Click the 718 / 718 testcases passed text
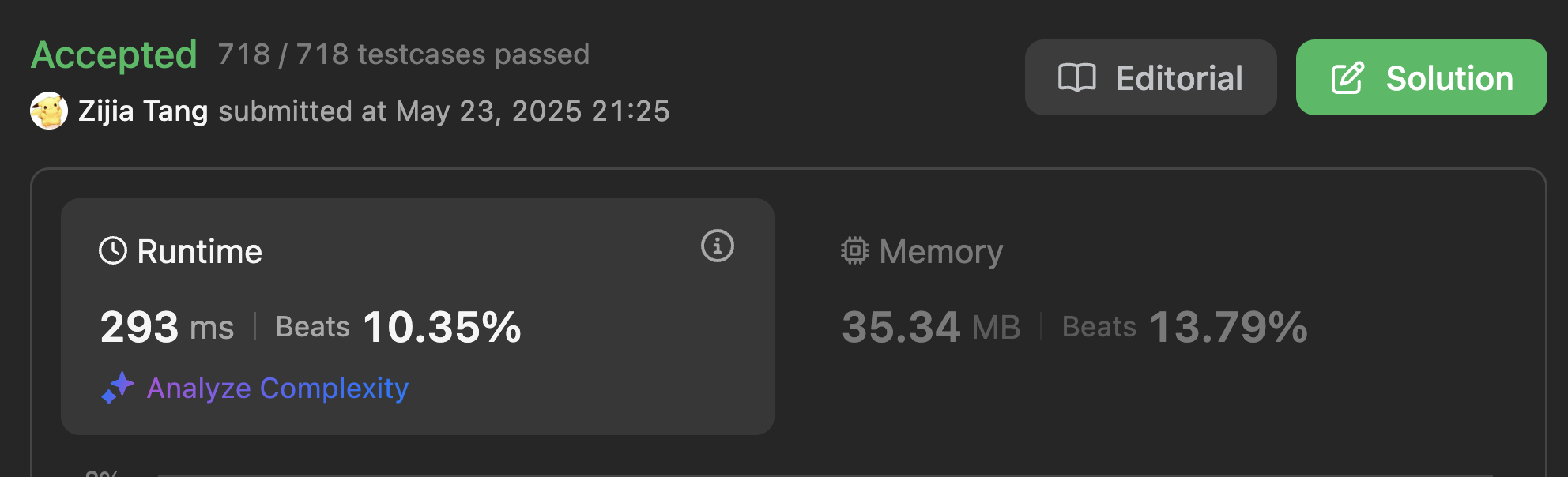 click(x=403, y=54)
